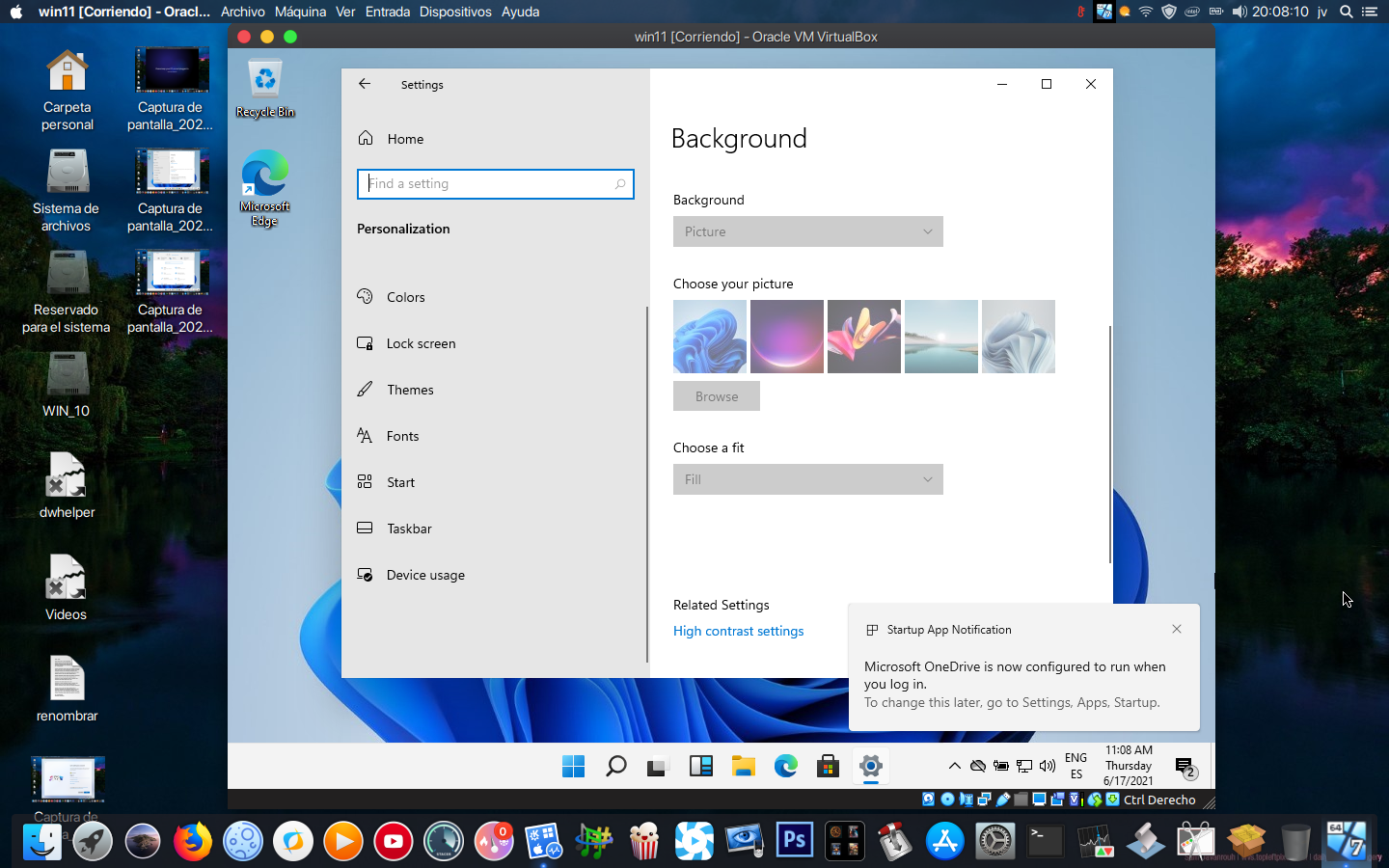1389x868 pixels.
Task: Open Microsoft Store from Windows taskbar
Action: click(x=828, y=767)
